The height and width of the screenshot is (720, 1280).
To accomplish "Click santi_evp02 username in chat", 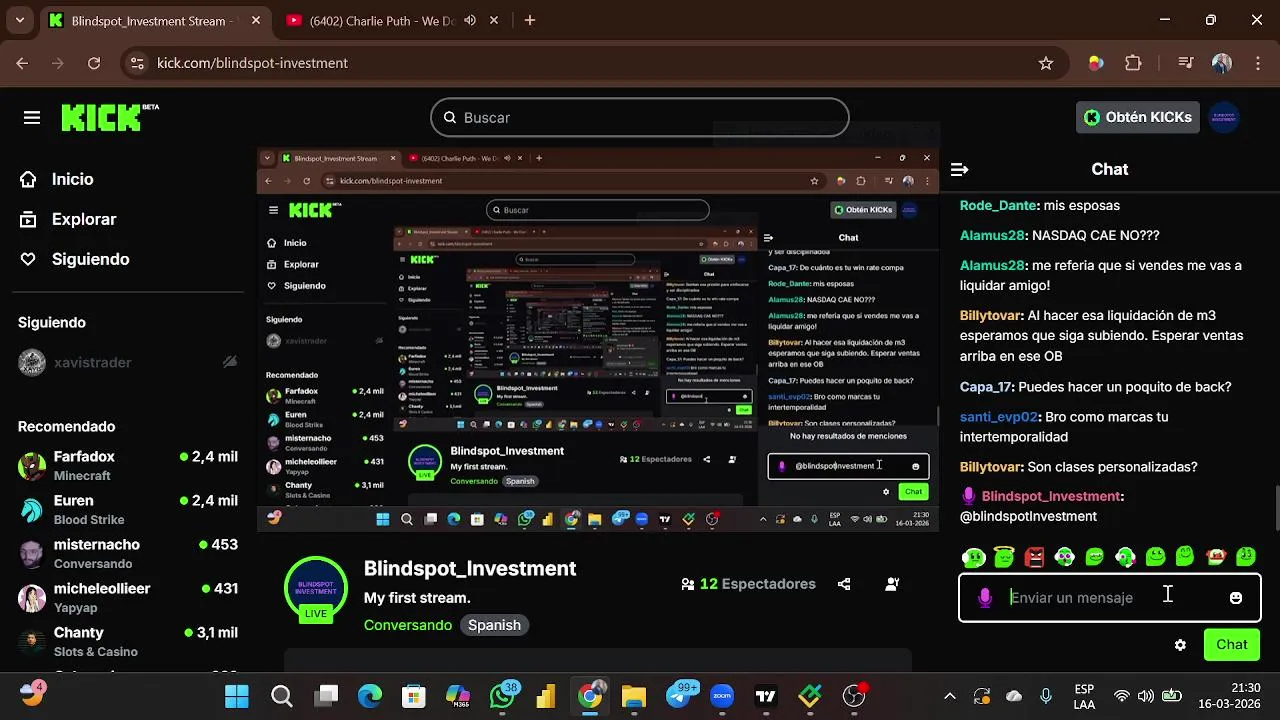I will click(x=999, y=417).
